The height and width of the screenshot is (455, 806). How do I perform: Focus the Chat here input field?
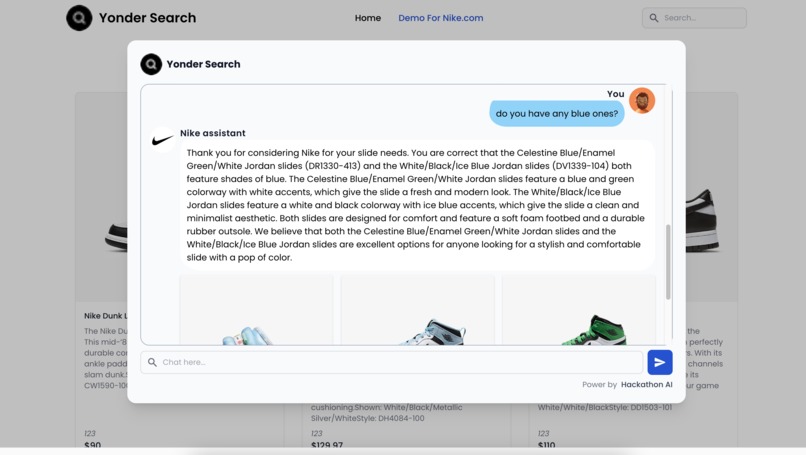392,362
